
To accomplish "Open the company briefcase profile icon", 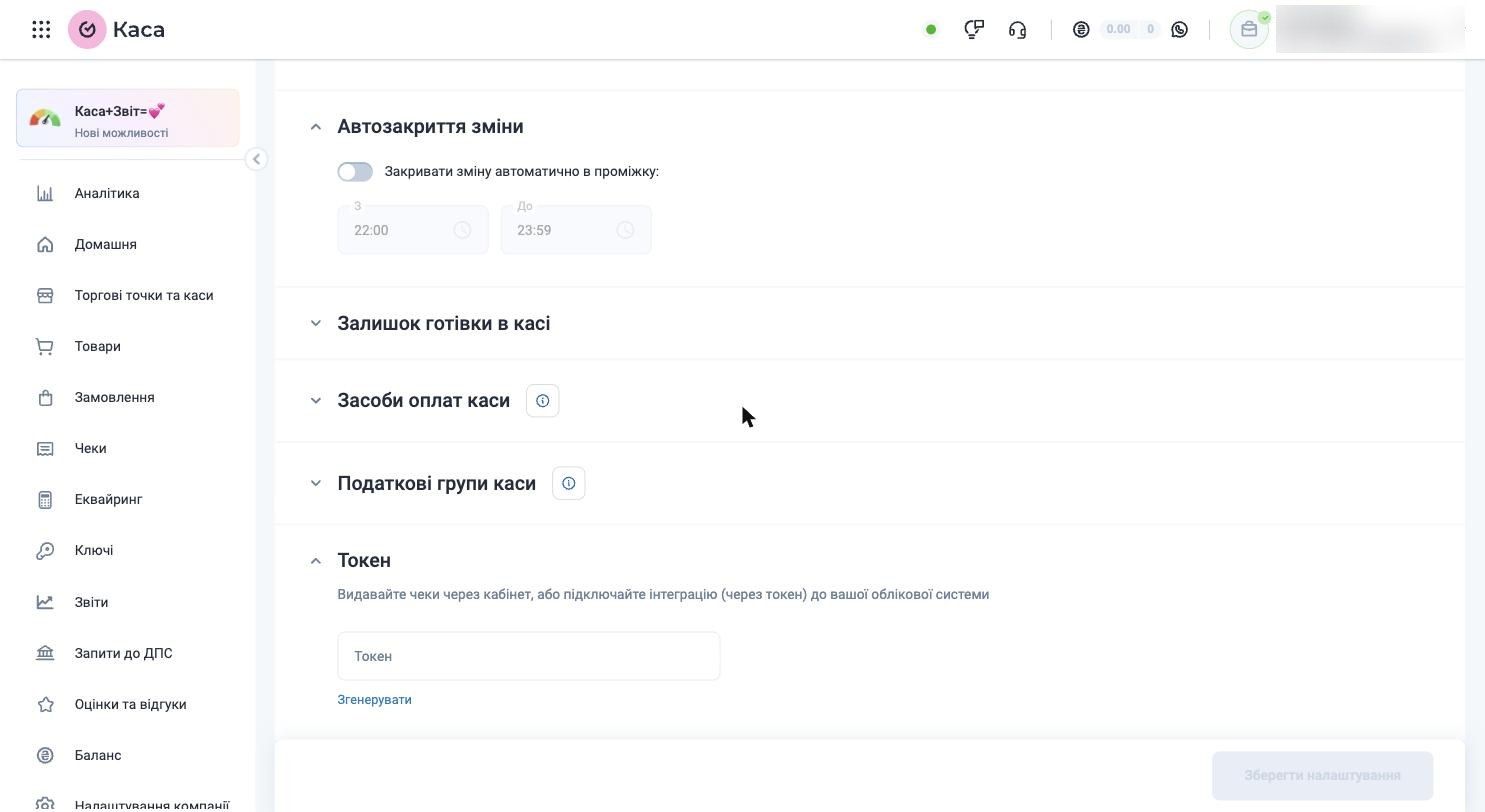I will click(1249, 30).
